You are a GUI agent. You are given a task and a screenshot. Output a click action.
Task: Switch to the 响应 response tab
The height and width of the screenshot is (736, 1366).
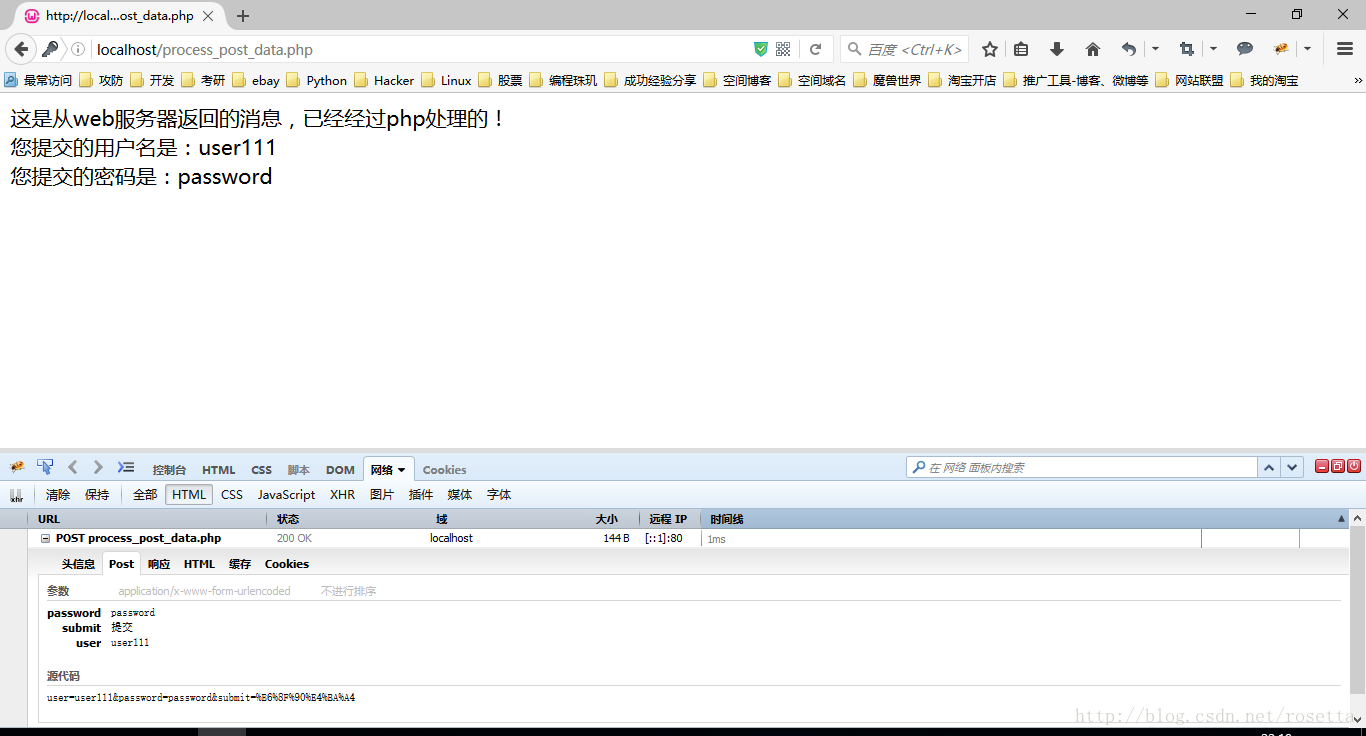tap(159, 564)
